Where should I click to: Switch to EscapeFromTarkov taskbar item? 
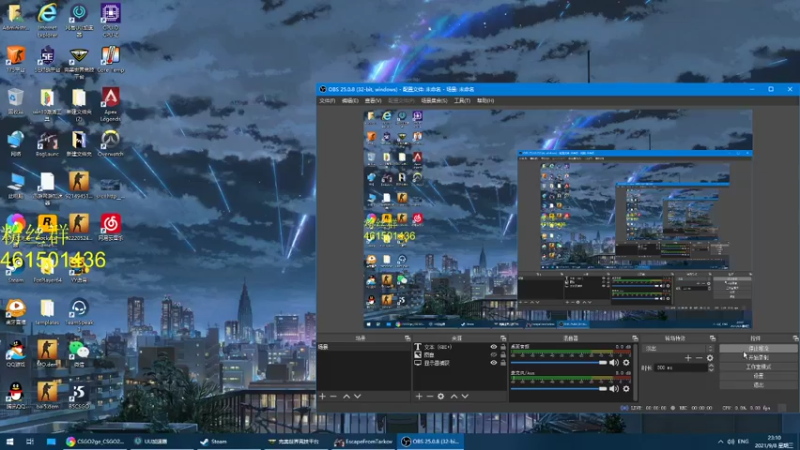point(363,442)
